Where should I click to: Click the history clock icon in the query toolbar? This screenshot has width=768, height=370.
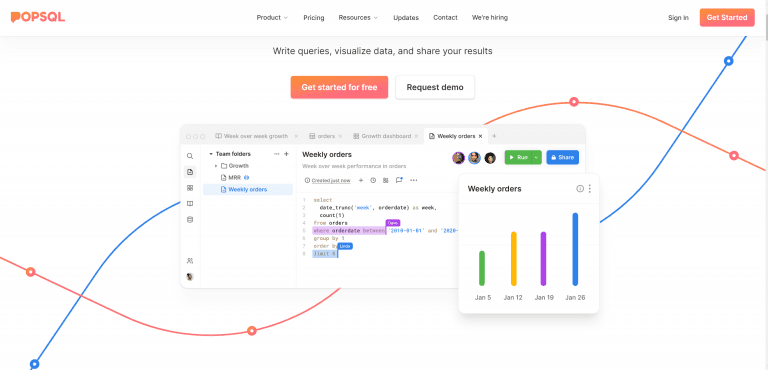tap(373, 180)
